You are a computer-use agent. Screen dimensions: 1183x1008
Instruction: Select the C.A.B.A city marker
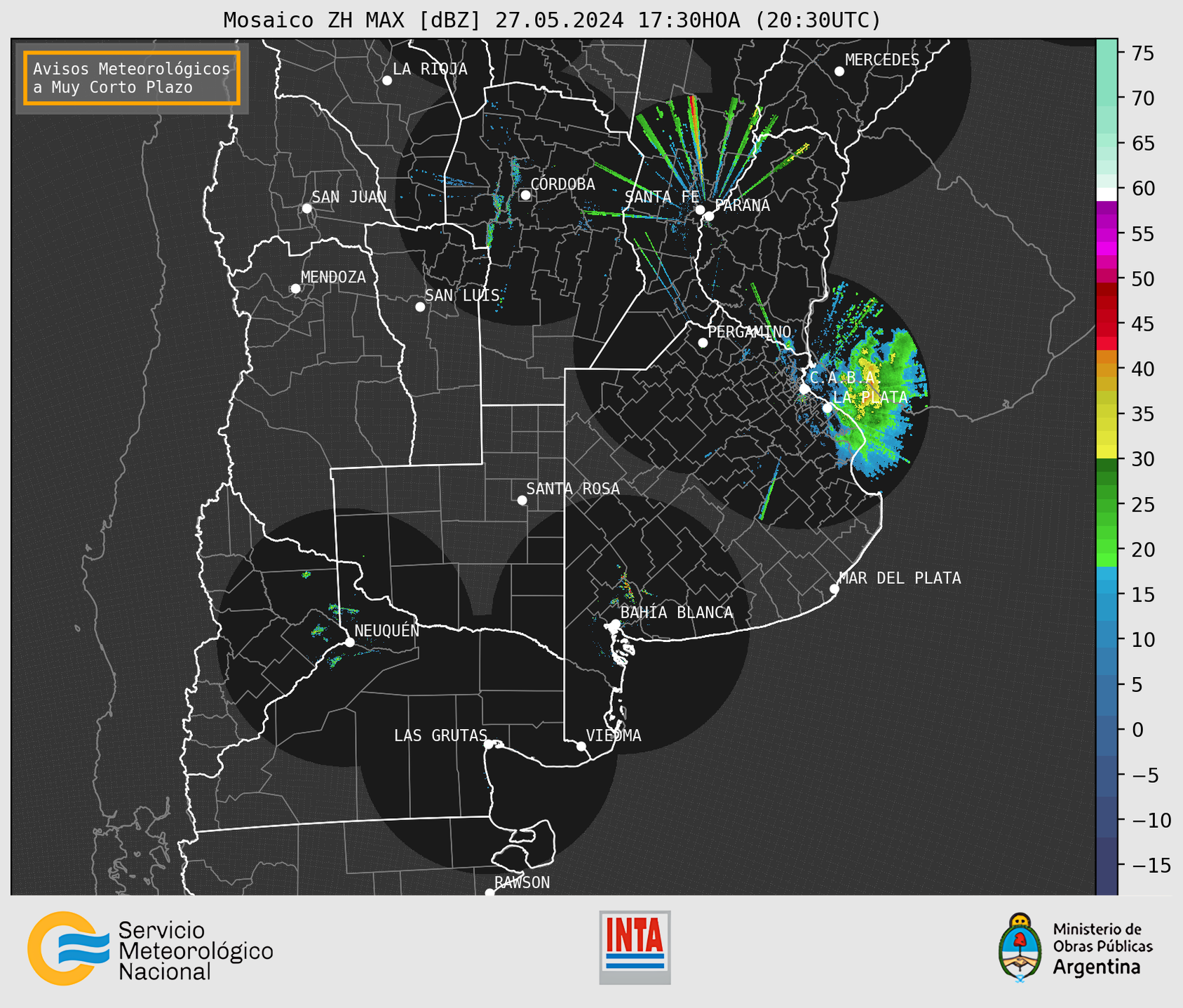coord(805,389)
